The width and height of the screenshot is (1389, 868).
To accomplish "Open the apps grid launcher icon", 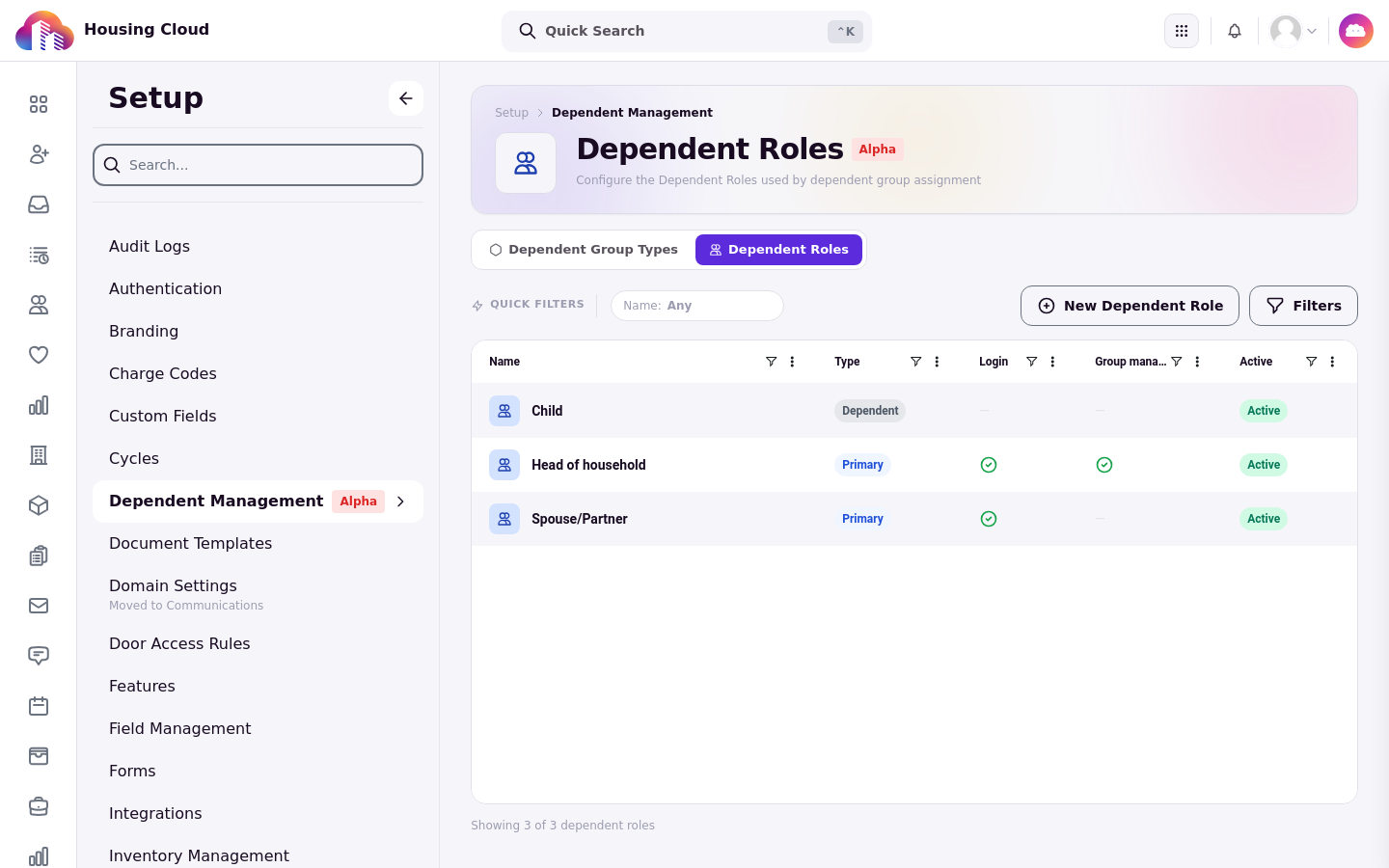I will (x=1182, y=31).
